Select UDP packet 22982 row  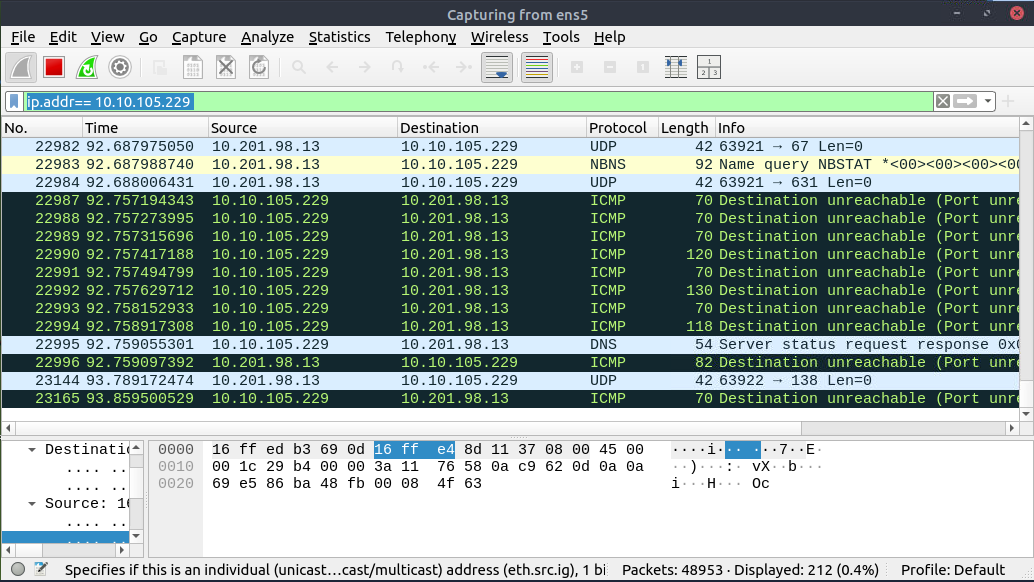pos(510,146)
